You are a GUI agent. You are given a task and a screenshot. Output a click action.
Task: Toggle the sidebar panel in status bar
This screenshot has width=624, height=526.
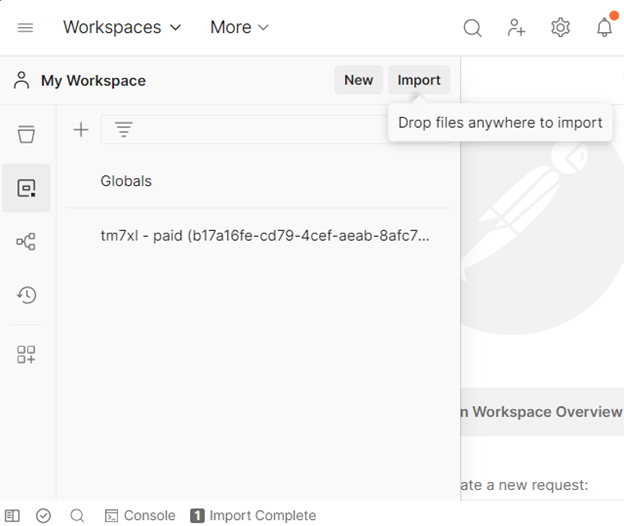pyautogui.click(x=12, y=516)
